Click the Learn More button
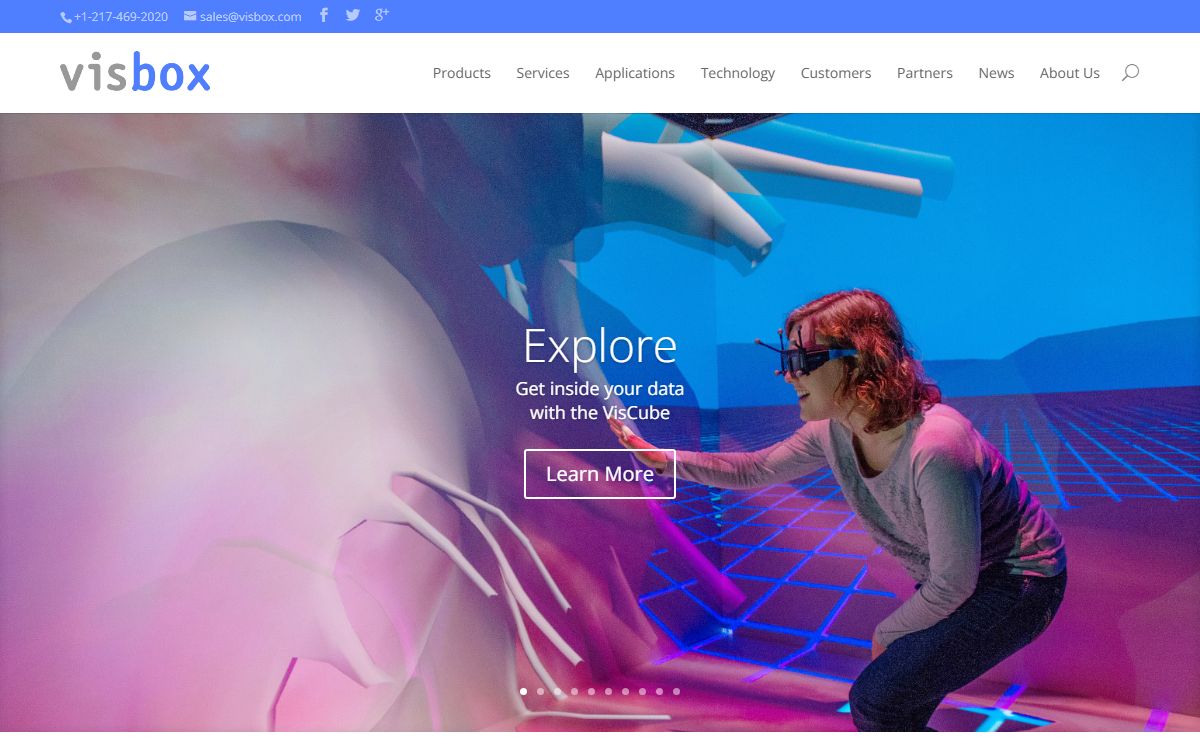The height and width of the screenshot is (740, 1200). click(x=600, y=474)
